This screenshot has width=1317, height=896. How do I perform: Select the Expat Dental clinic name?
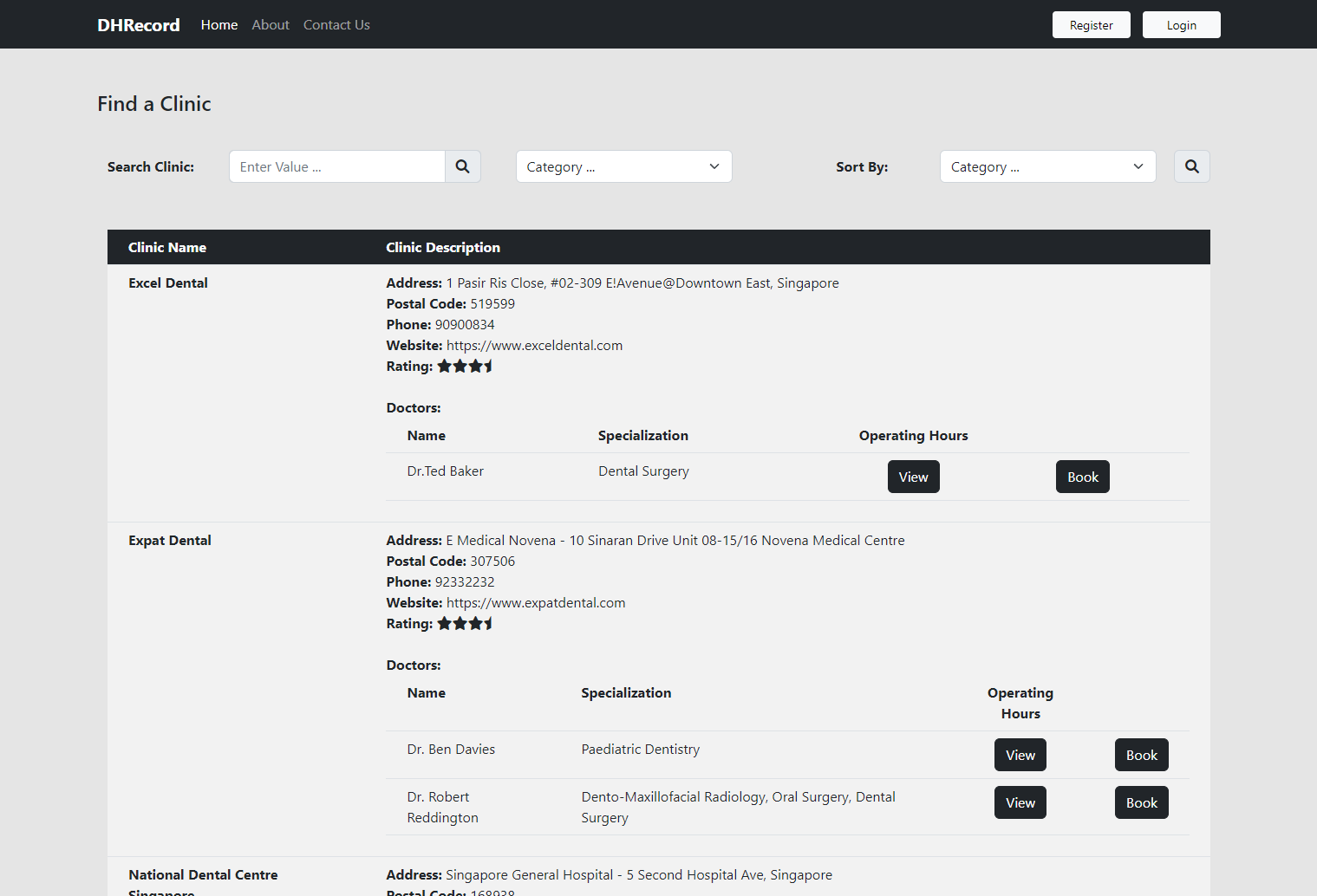point(170,541)
